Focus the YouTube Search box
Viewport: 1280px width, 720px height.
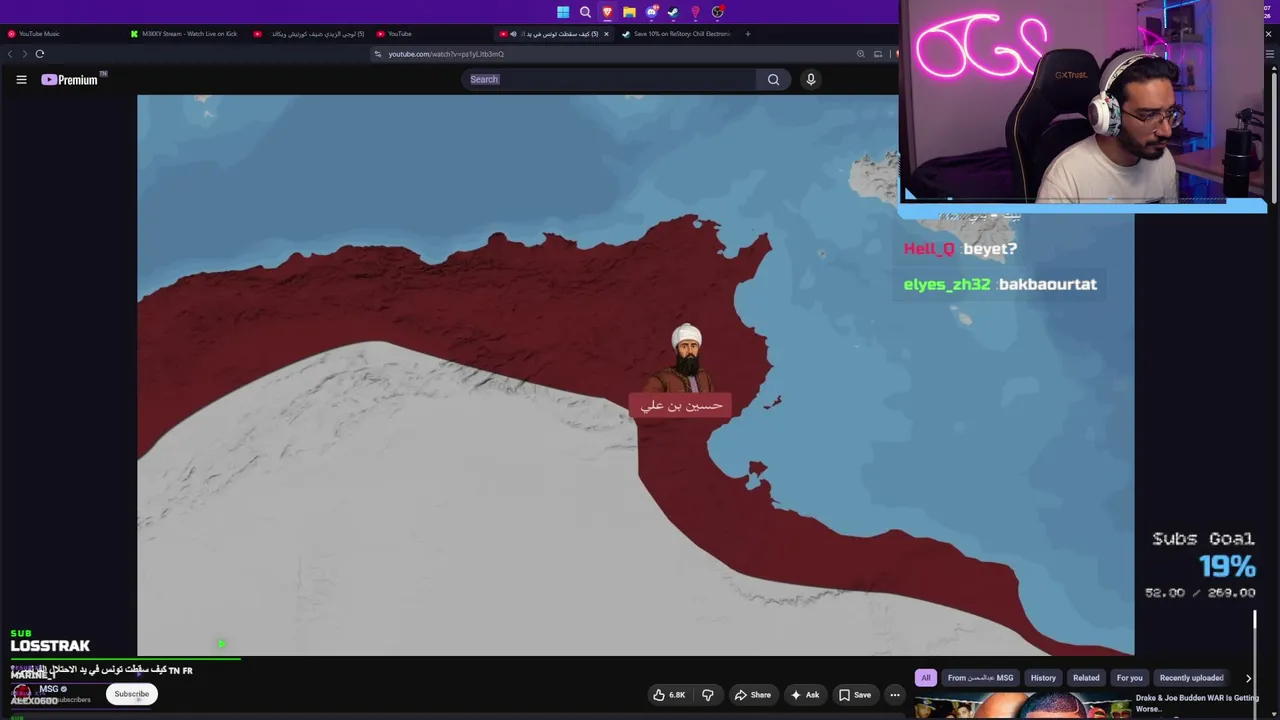click(610, 79)
